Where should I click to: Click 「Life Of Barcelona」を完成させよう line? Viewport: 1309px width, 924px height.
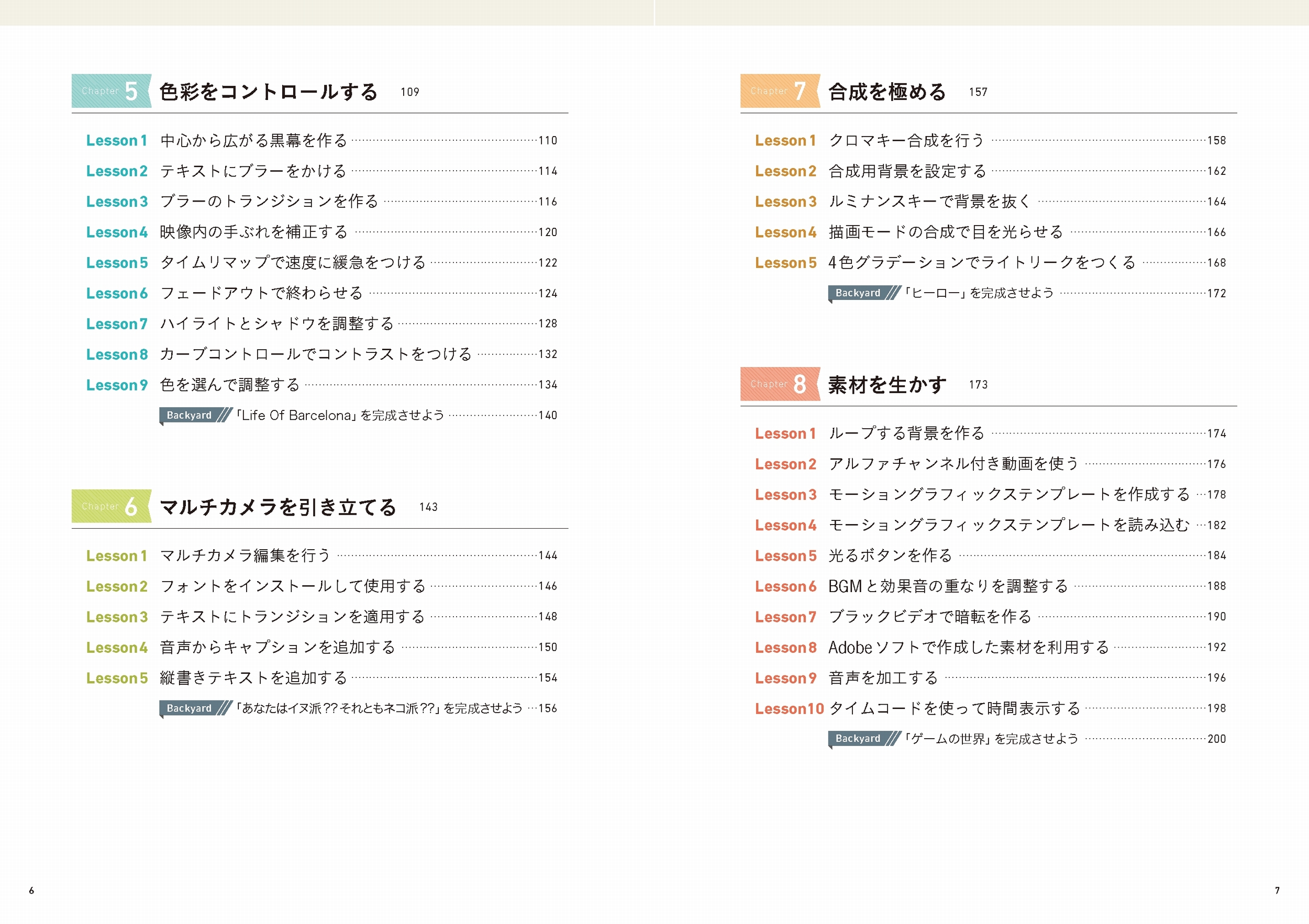coord(340,415)
